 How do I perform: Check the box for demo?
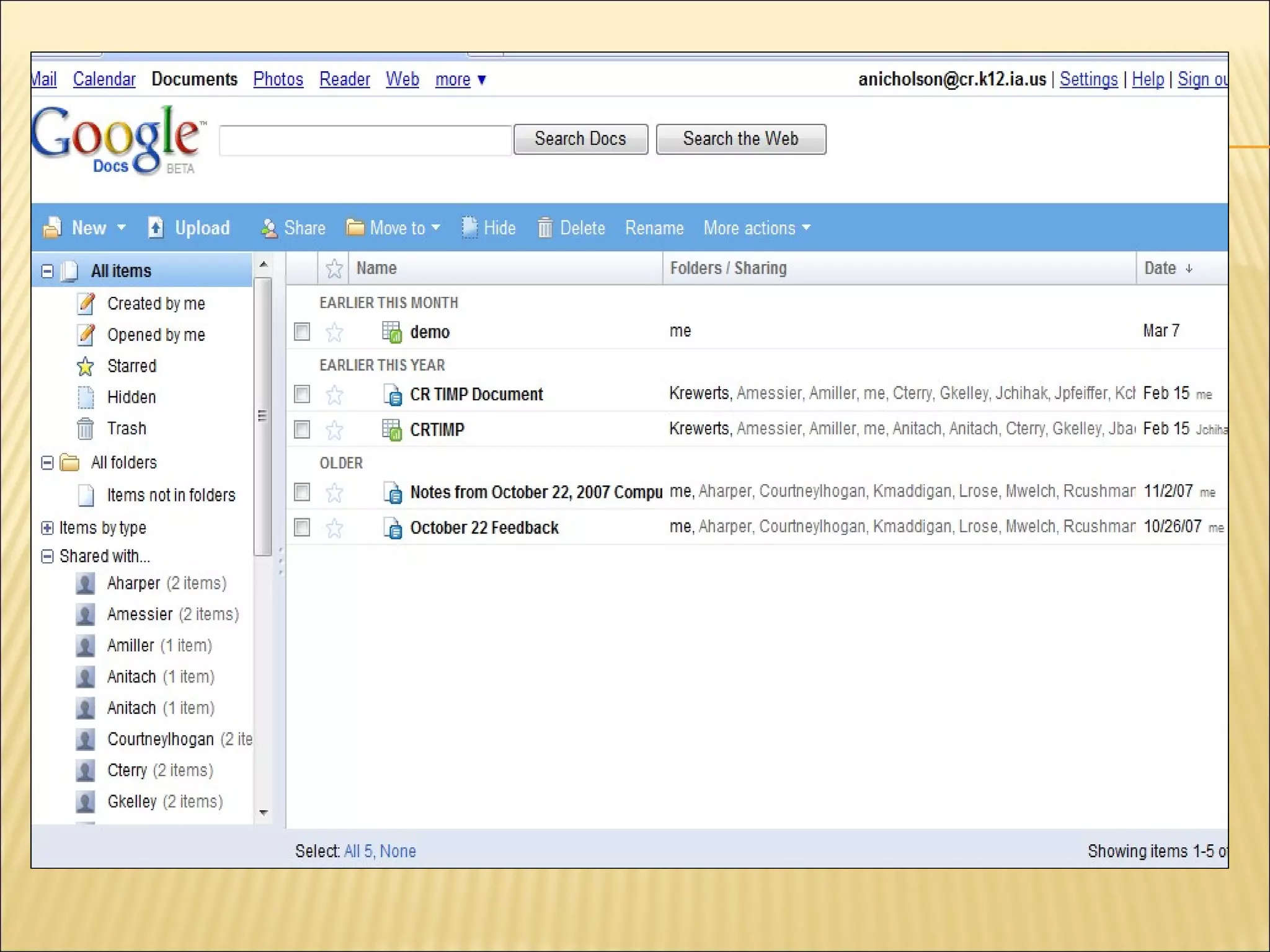pyautogui.click(x=302, y=332)
